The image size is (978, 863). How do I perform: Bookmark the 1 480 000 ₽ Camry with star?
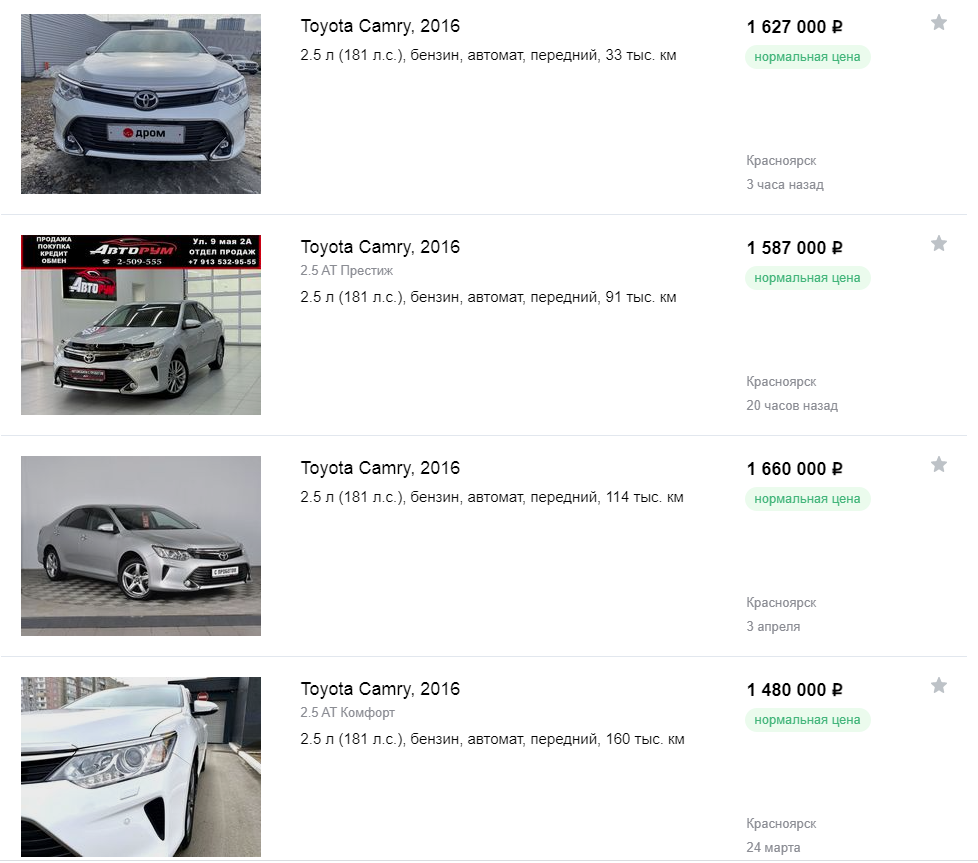(938, 686)
